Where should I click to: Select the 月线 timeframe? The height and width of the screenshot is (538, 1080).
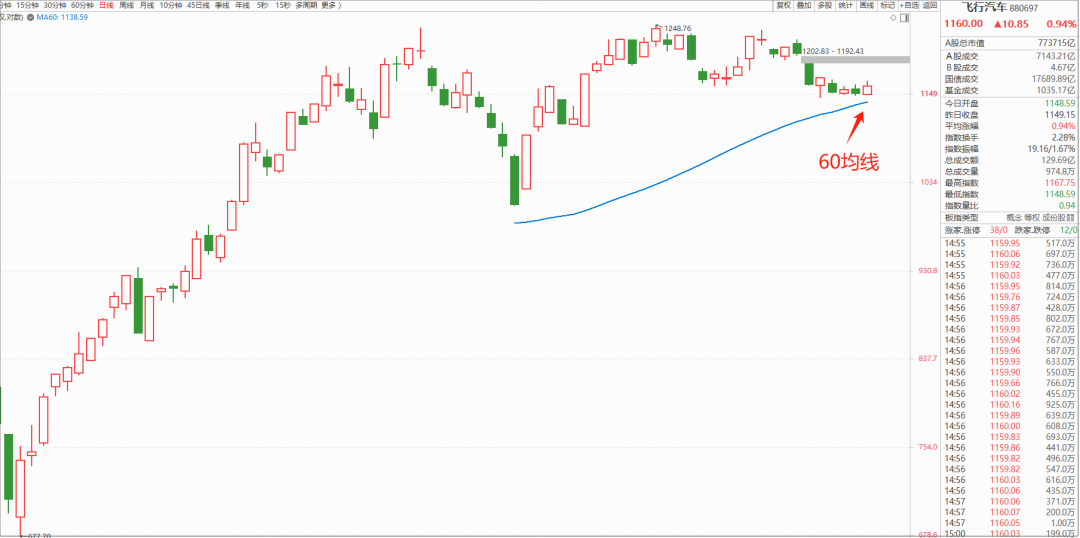point(147,5)
